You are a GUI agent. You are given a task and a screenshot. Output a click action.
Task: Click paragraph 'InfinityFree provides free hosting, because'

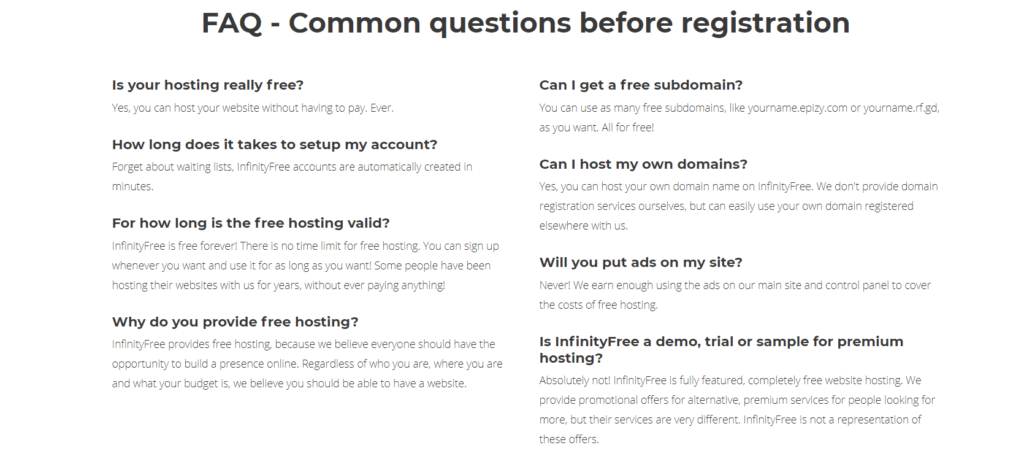click(x=307, y=364)
